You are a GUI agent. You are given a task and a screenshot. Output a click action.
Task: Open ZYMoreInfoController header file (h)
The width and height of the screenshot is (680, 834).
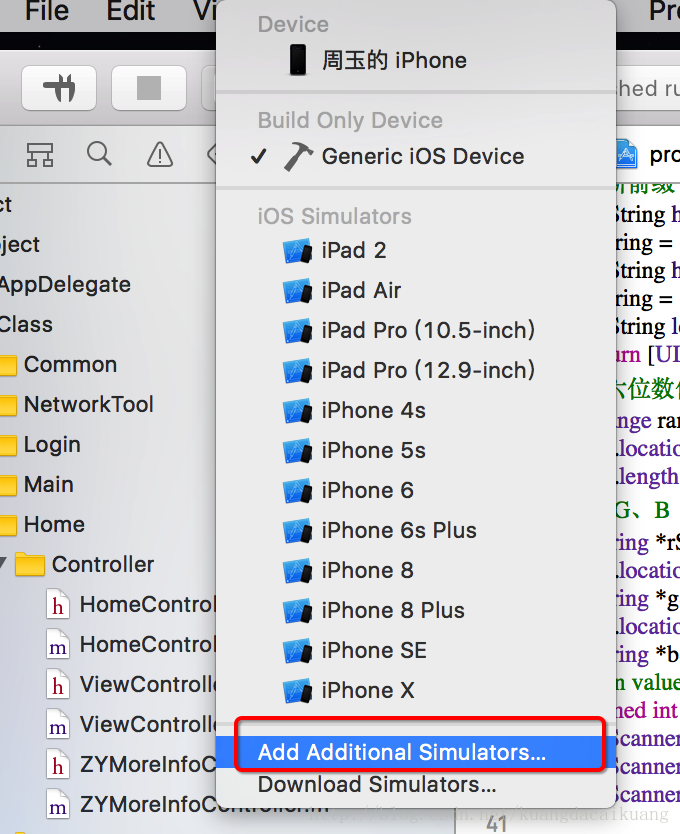click(131, 764)
